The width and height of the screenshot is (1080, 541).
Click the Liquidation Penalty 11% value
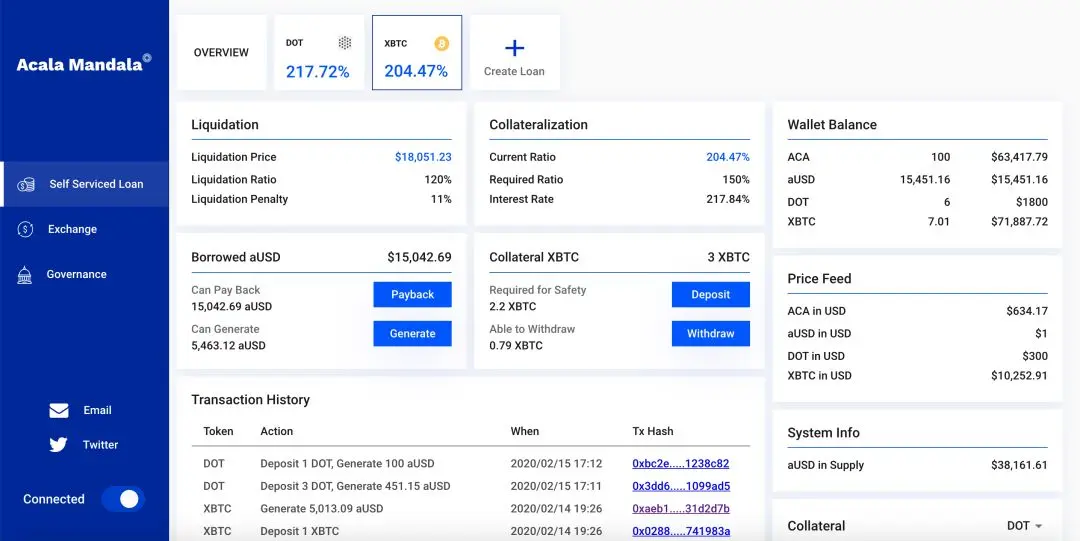(441, 199)
